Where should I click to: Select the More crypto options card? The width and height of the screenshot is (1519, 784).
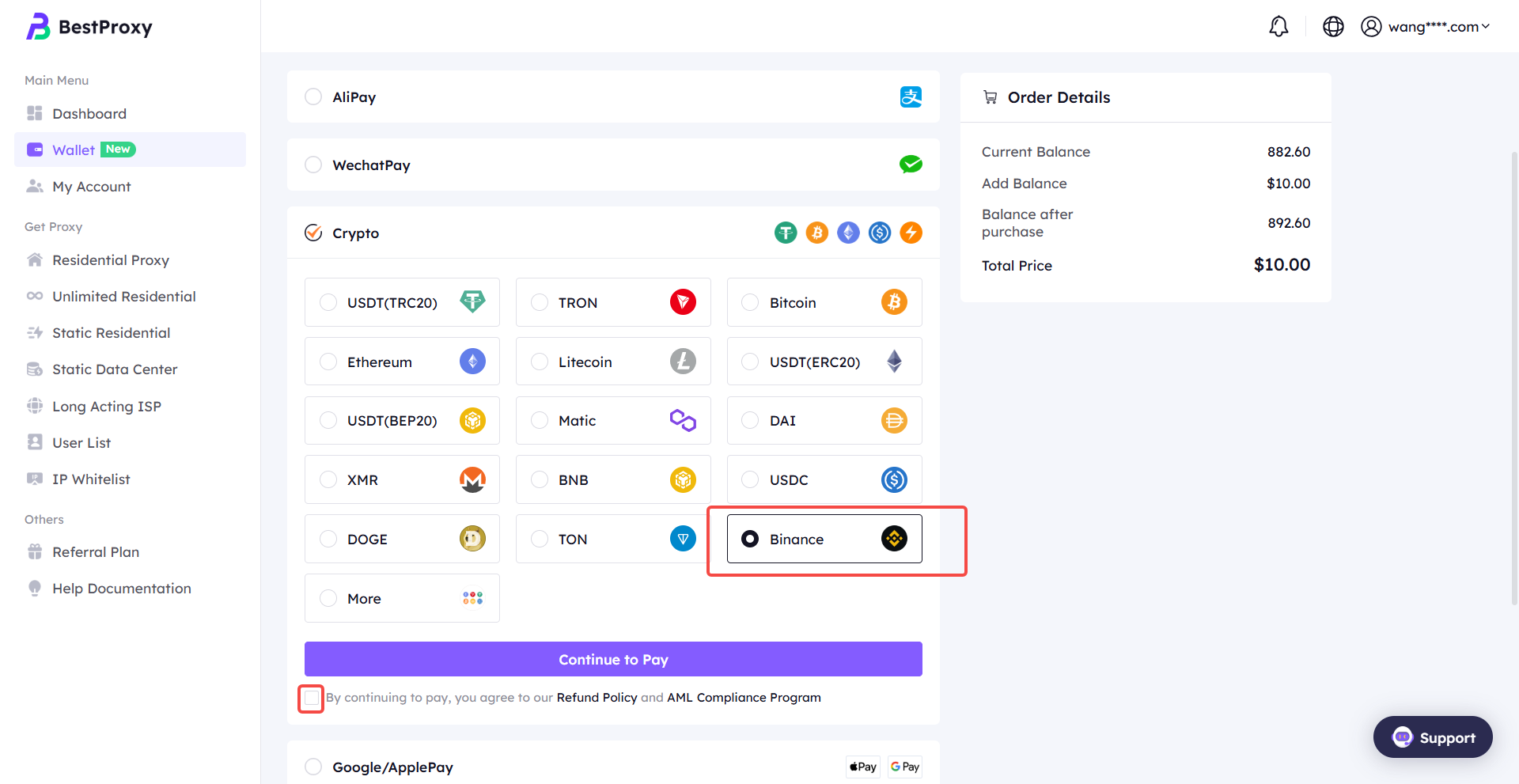coord(402,598)
